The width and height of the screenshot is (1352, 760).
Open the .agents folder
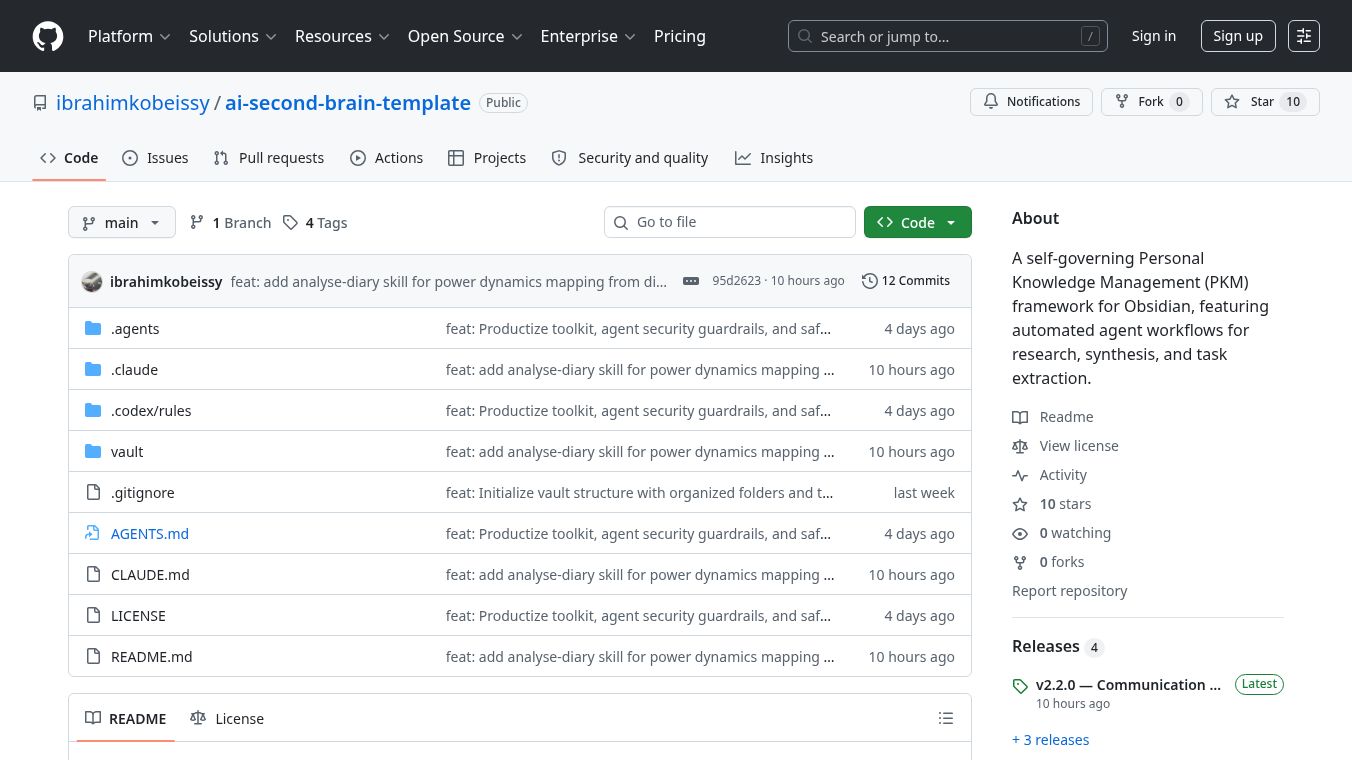tap(135, 329)
